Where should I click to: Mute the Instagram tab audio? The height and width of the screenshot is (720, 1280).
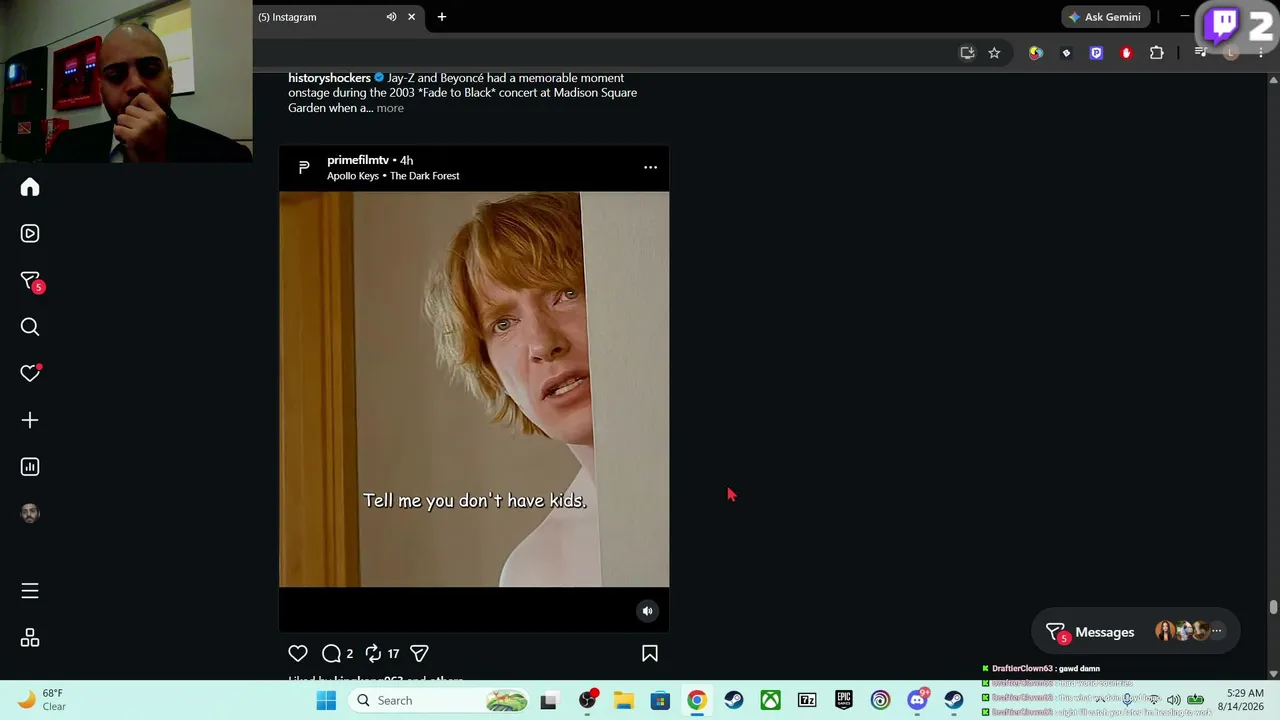point(391,17)
